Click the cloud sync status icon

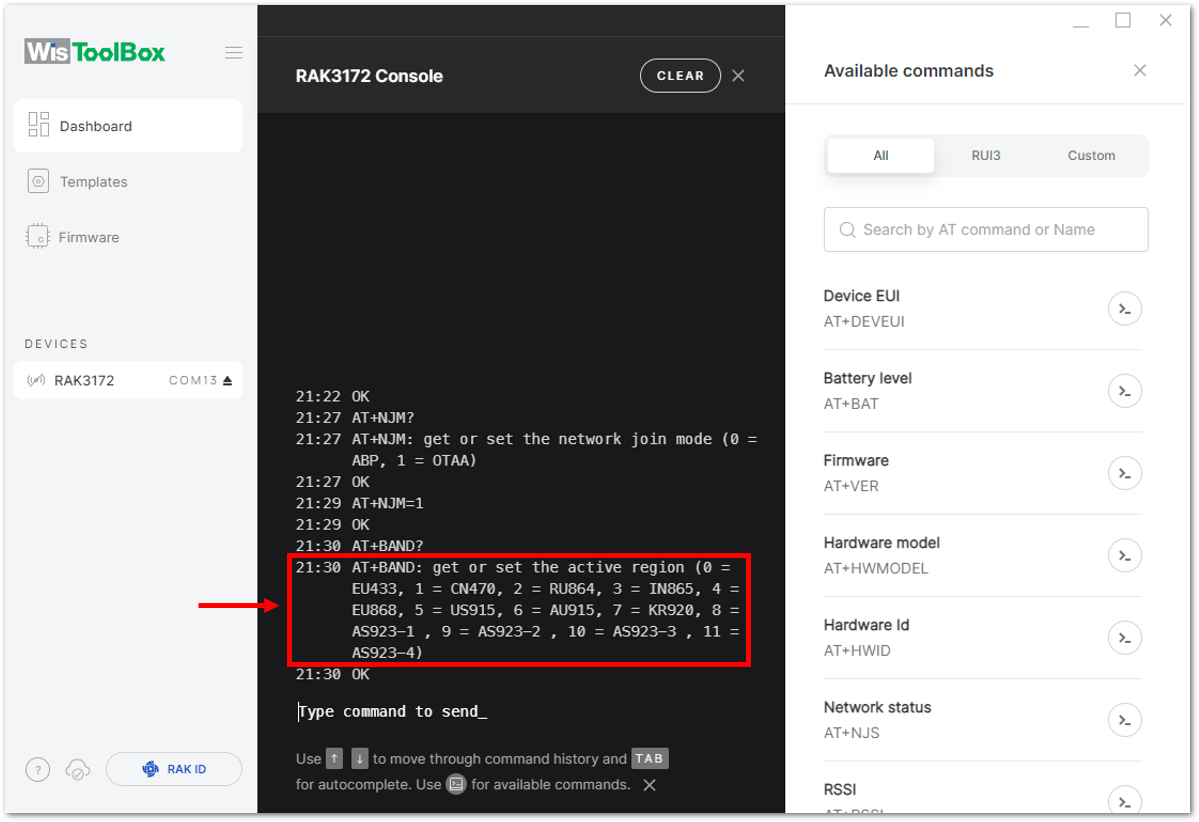coord(78,769)
